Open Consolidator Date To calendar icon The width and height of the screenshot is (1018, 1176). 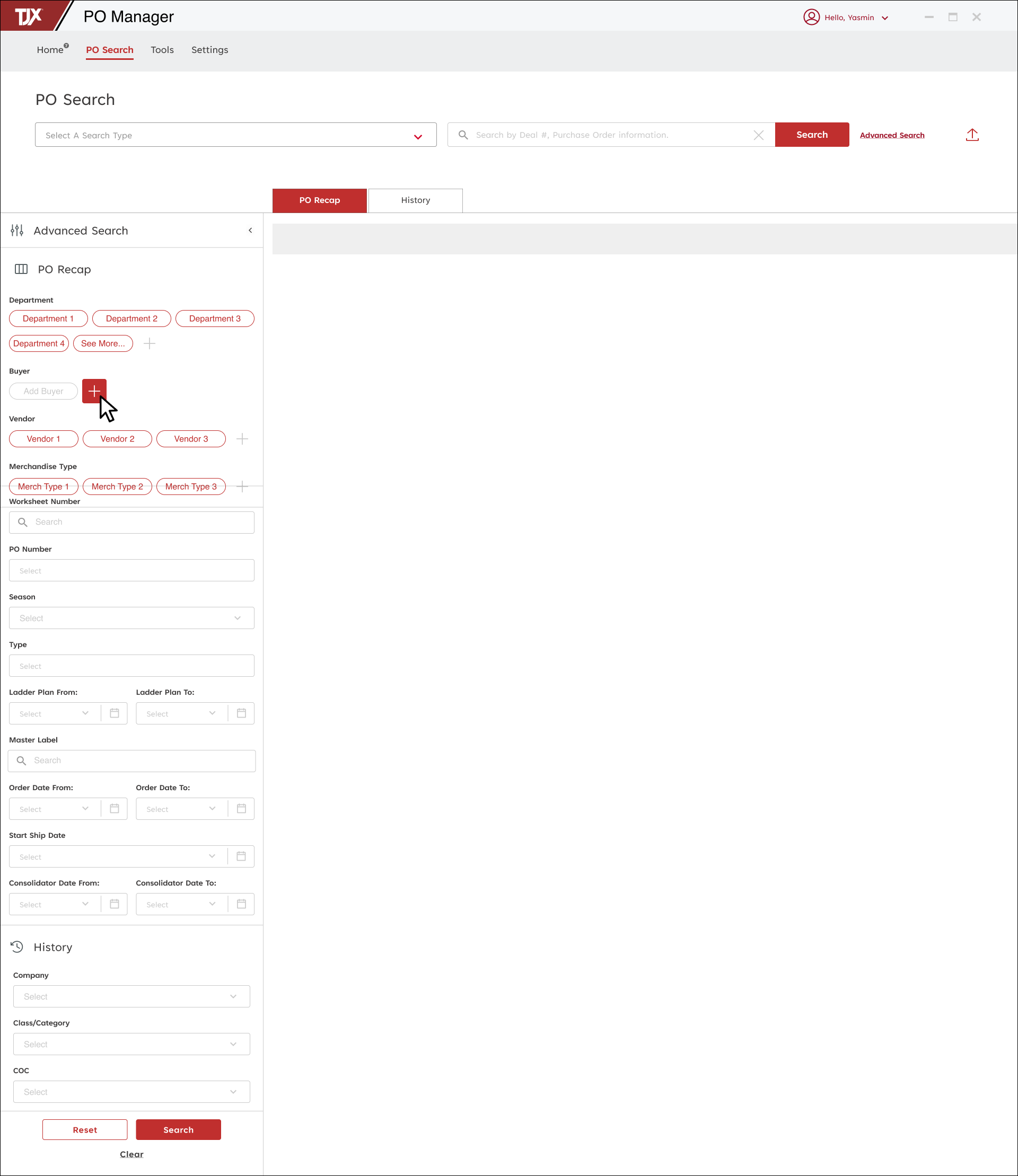(241, 904)
